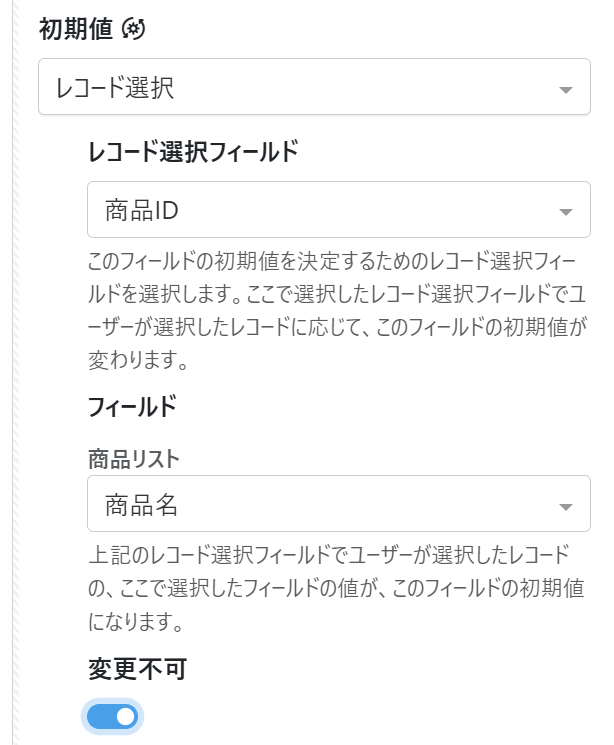Click the caret arrow in the 商品ID box
614x745 pixels.
[566, 212]
